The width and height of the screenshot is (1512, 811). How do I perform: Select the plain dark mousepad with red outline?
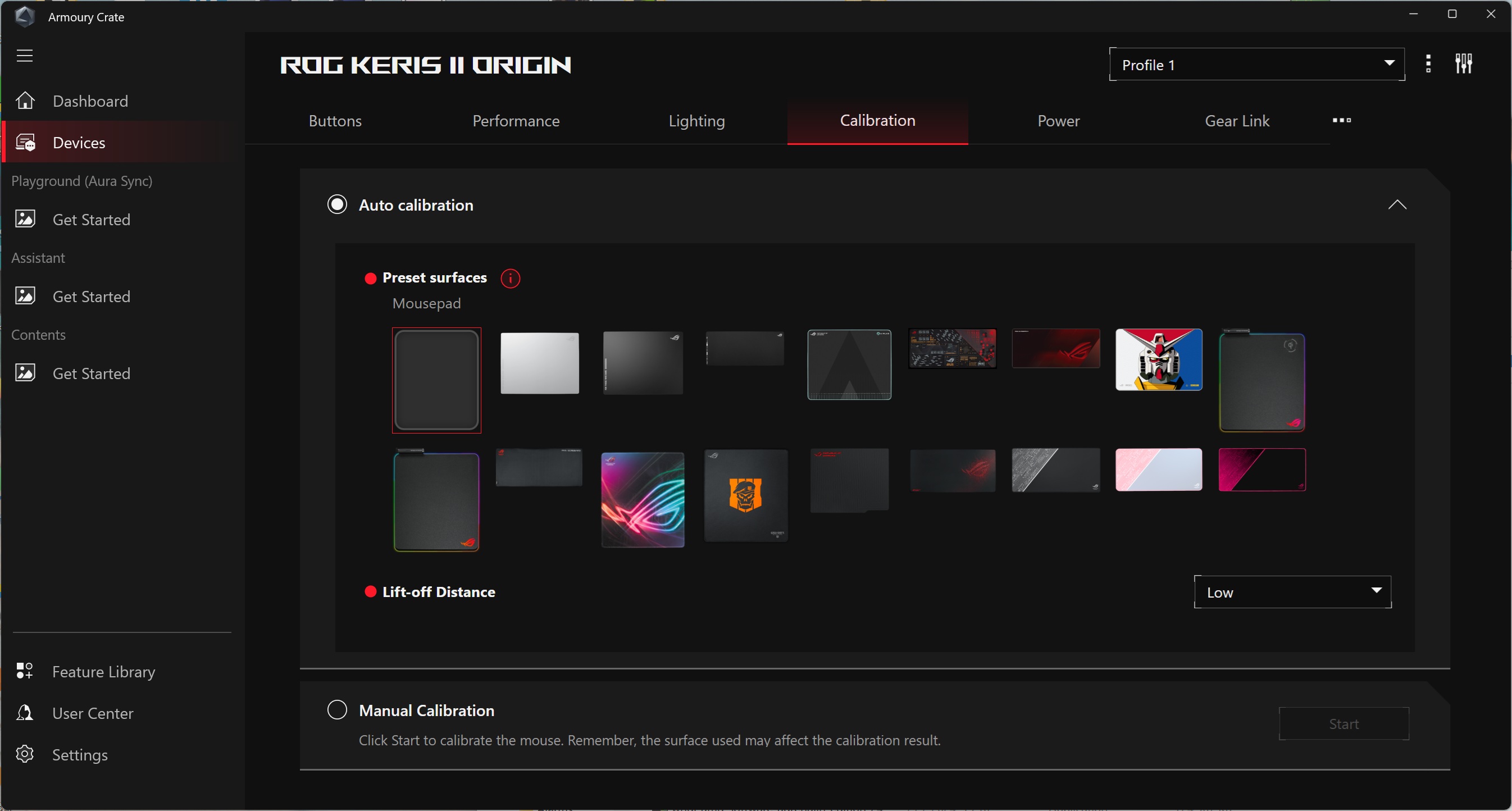(x=436, y=380)
